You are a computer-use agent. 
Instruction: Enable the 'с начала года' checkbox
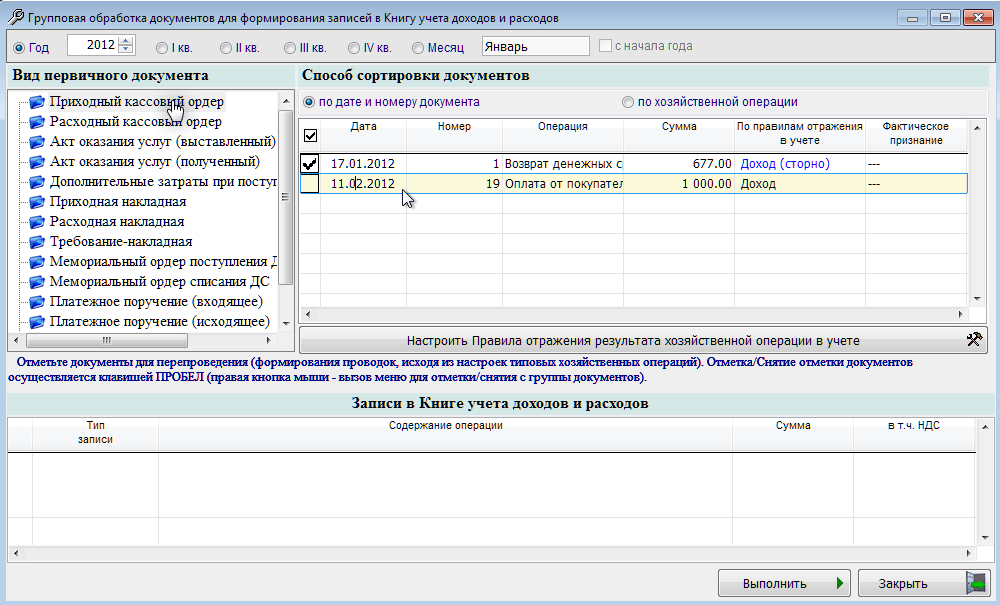605,46
